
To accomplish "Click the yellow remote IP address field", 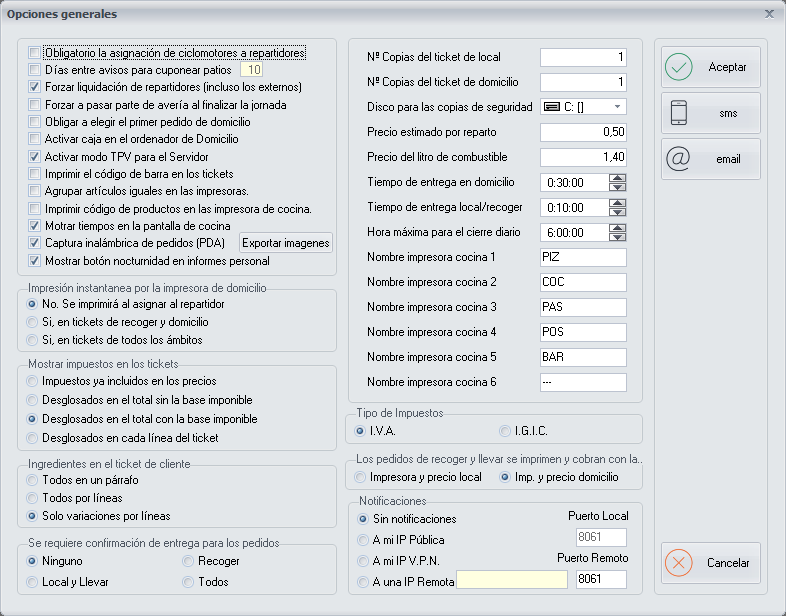I will (x=511, y=580).
